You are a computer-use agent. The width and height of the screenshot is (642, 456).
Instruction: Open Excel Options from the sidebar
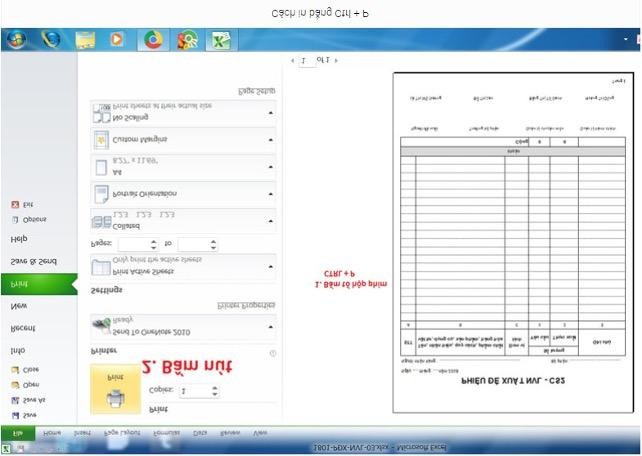(29, 220)
